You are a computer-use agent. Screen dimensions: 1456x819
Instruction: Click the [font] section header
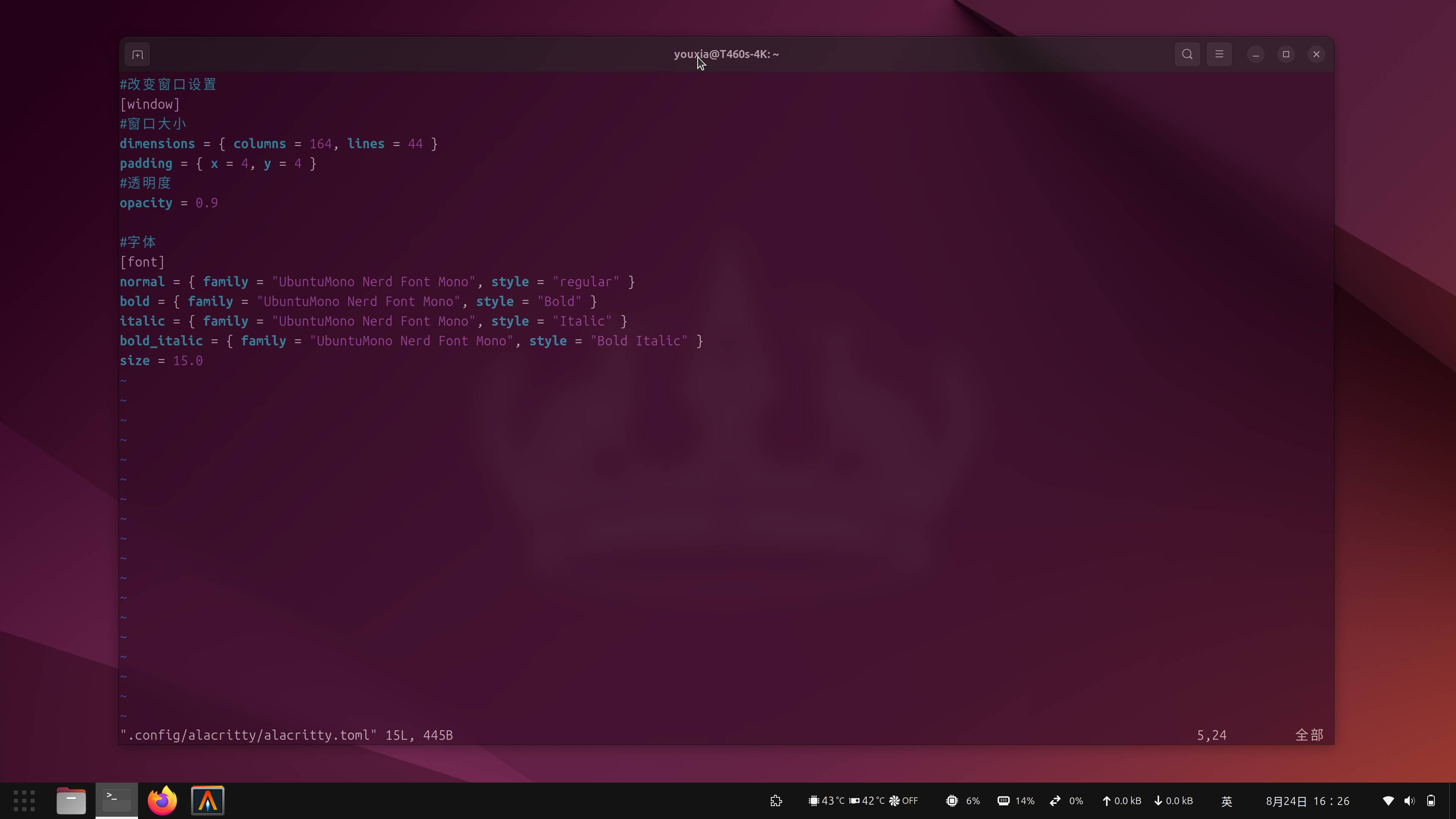tap(143, 262)
